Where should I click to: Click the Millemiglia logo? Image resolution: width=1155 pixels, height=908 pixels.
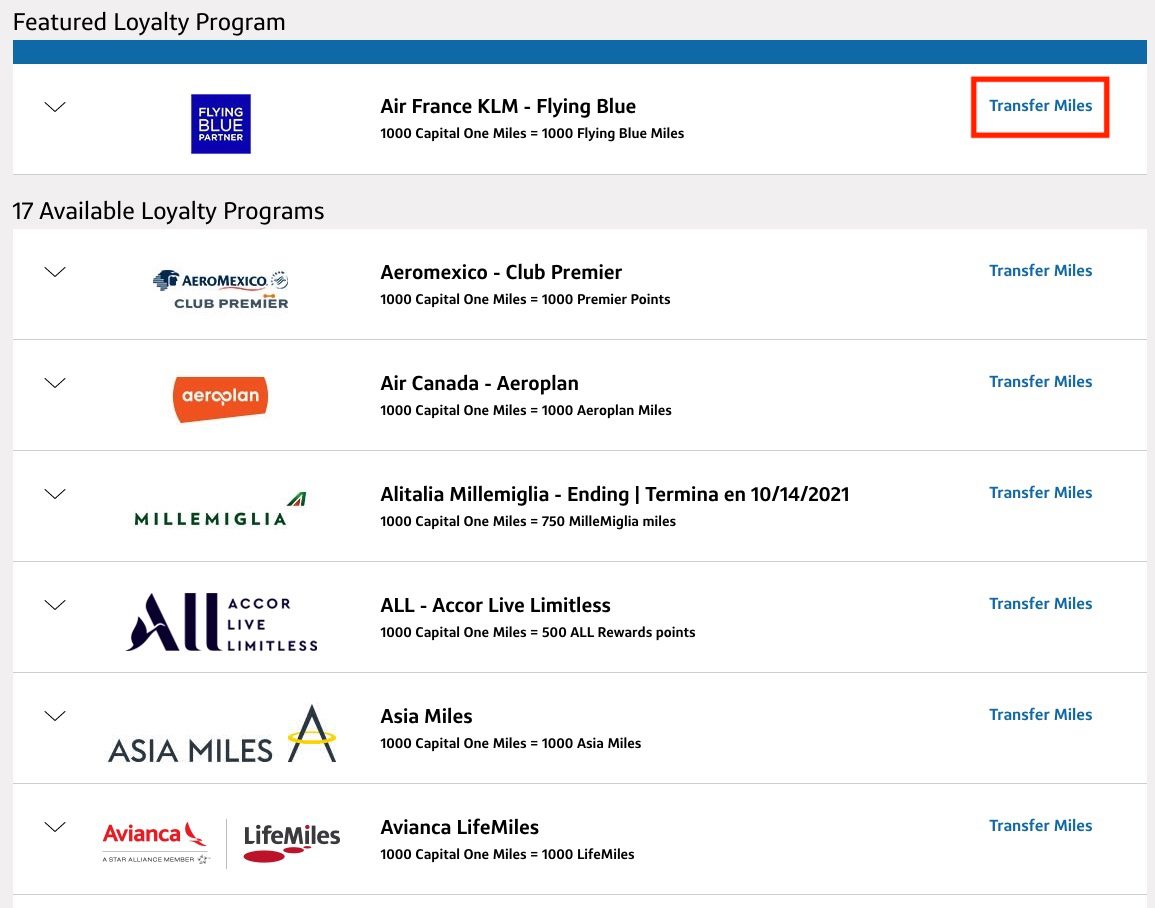click(220, 510)
